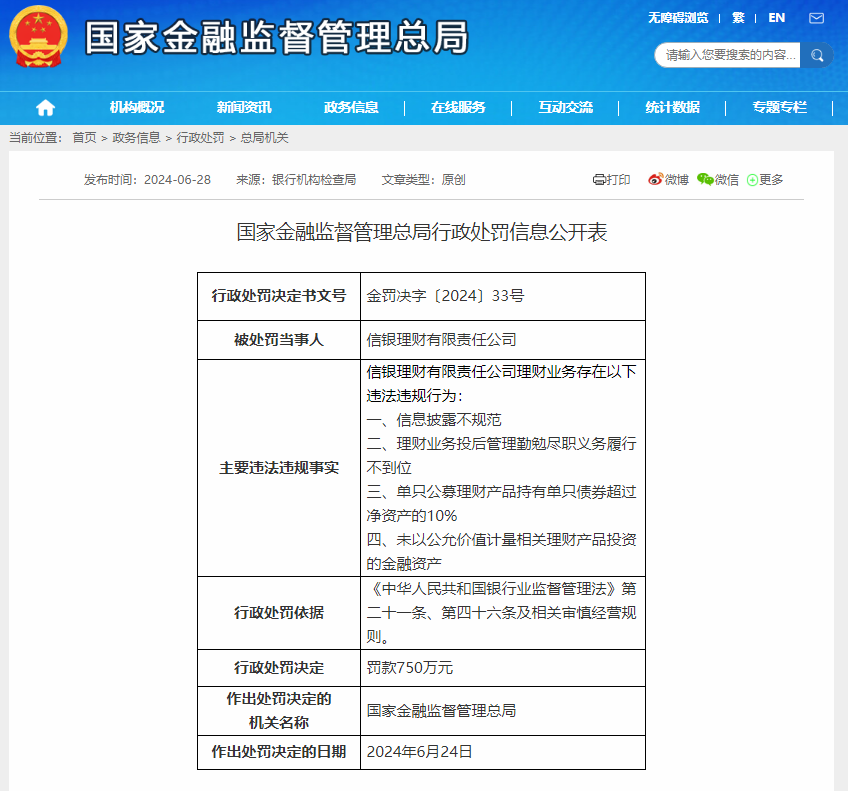Select the text 罚款750万元
Screen dimensions: 848x791
click(409, 668)
